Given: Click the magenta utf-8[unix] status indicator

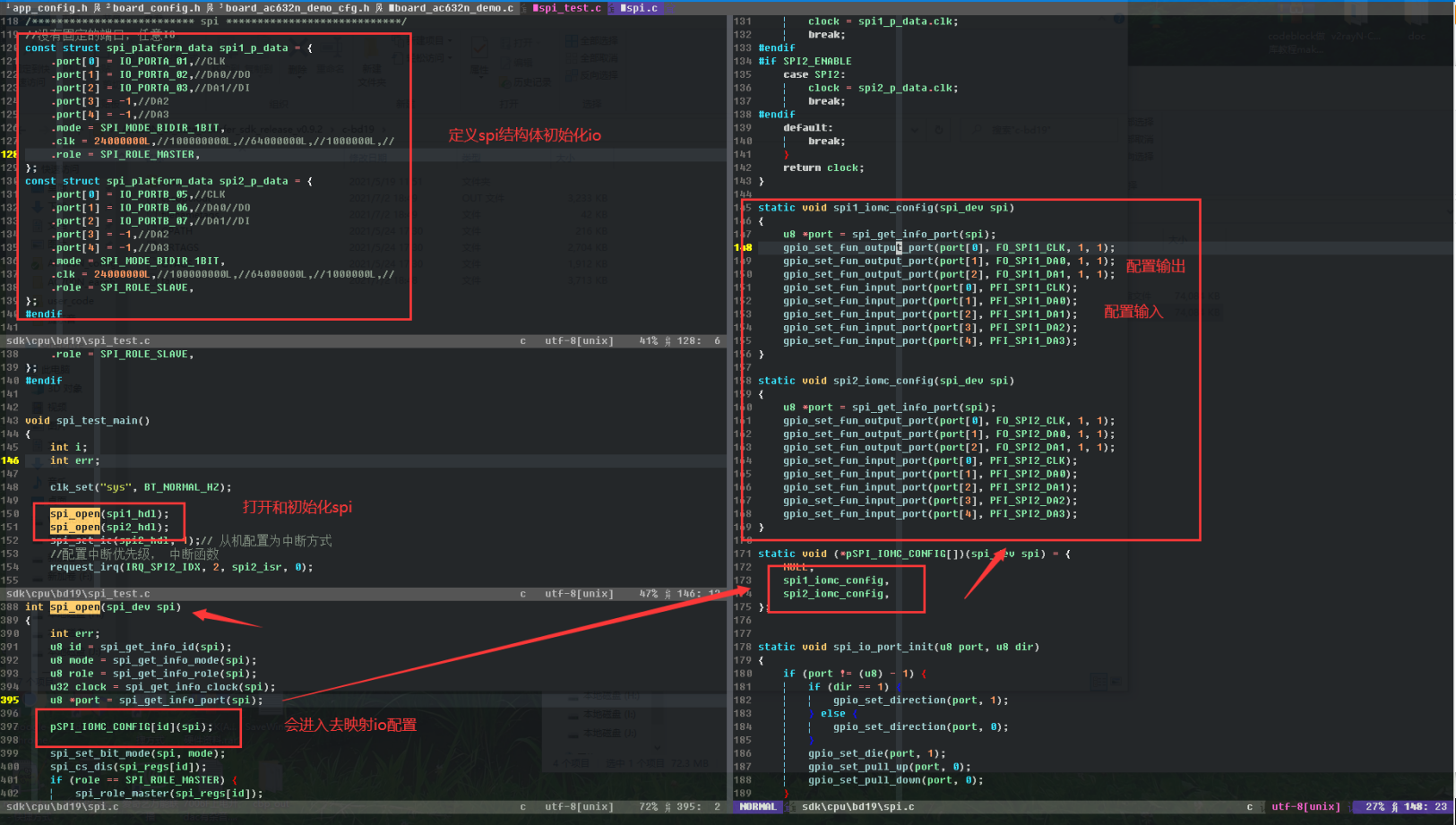Looking at the screenshot, I should [1306, 807].
